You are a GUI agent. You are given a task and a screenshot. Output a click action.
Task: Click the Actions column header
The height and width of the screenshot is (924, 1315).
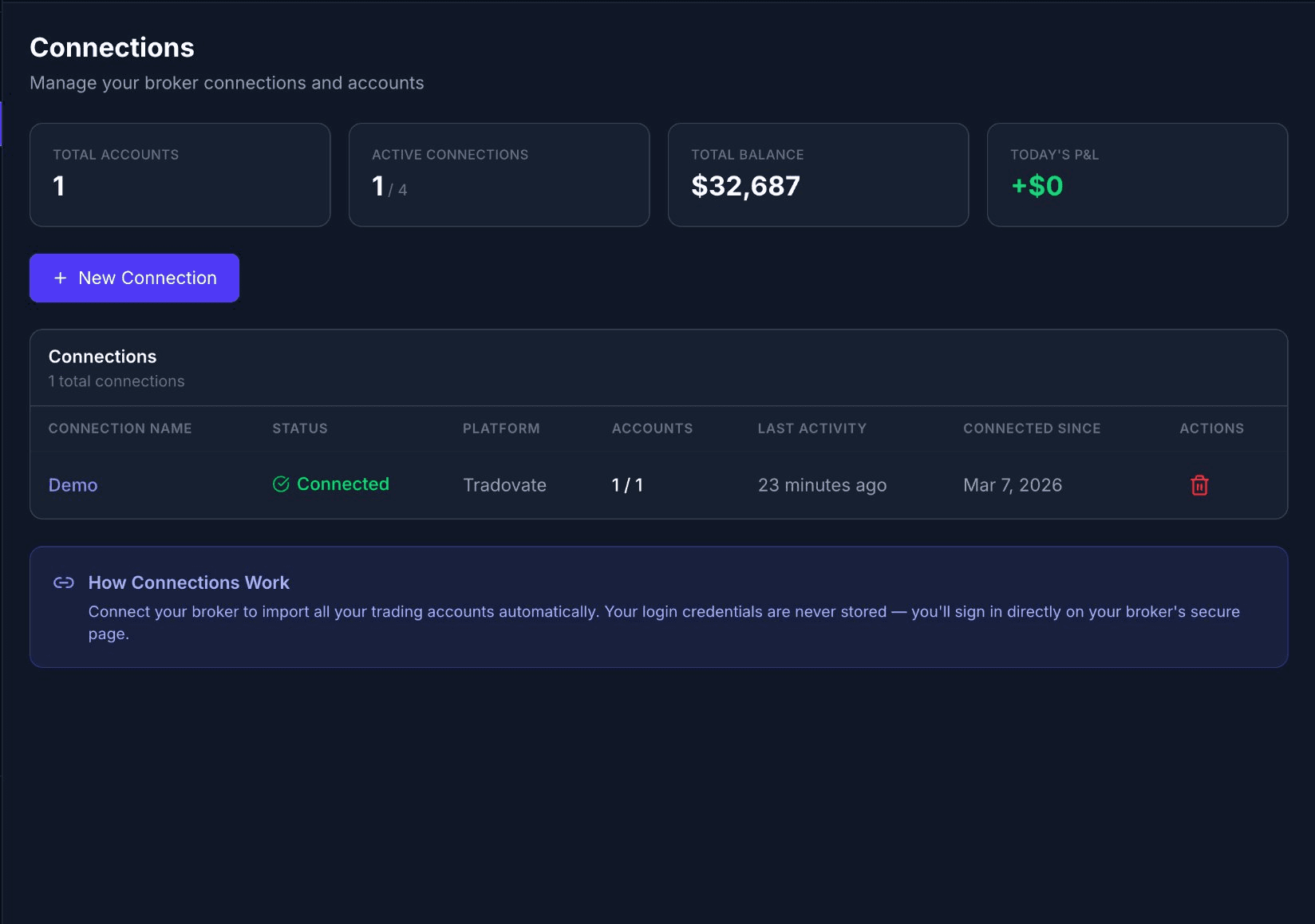[1211, 428]
